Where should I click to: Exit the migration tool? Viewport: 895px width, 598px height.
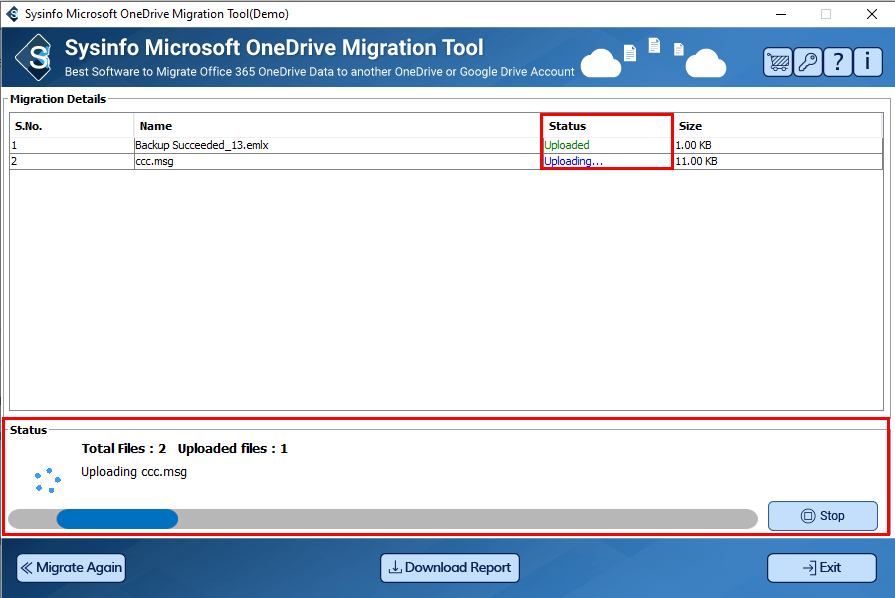pyautogui.click(x=822, y=568)
